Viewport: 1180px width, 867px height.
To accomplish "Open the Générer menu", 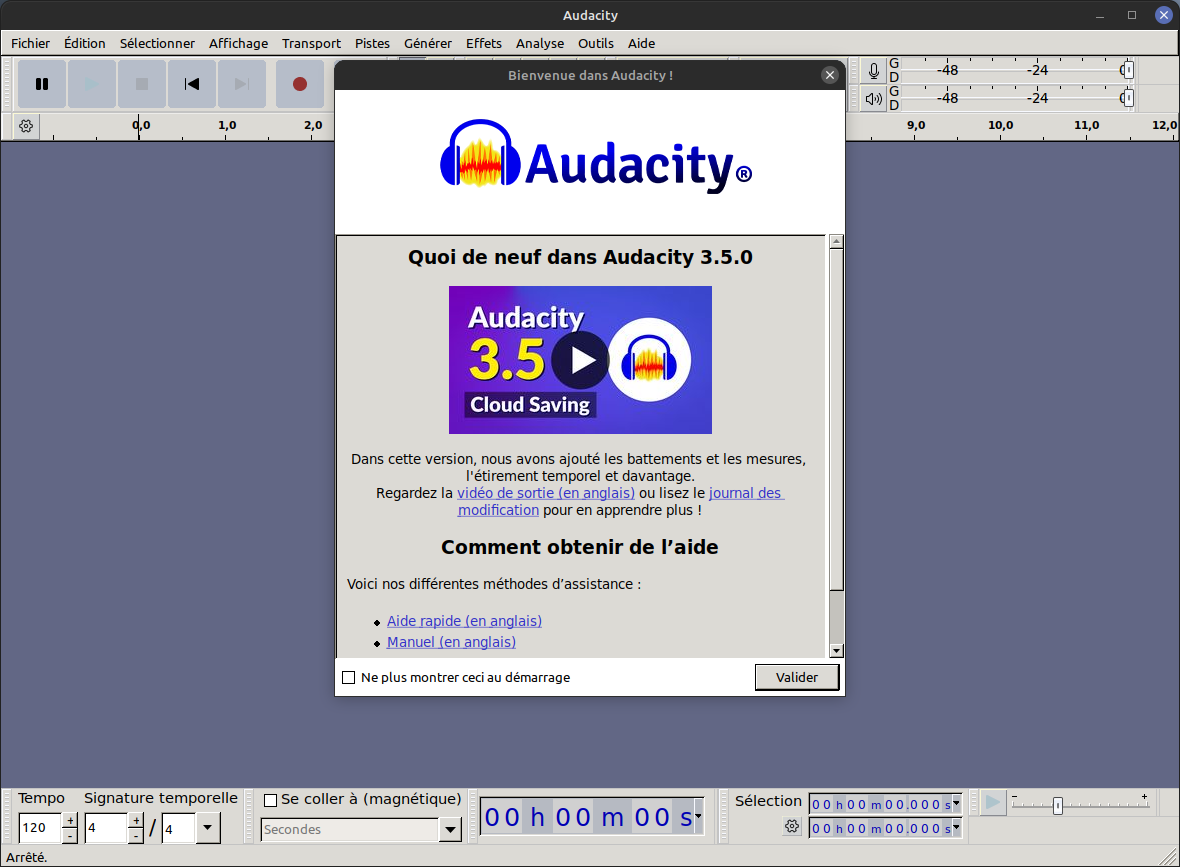I will (428, 44).
